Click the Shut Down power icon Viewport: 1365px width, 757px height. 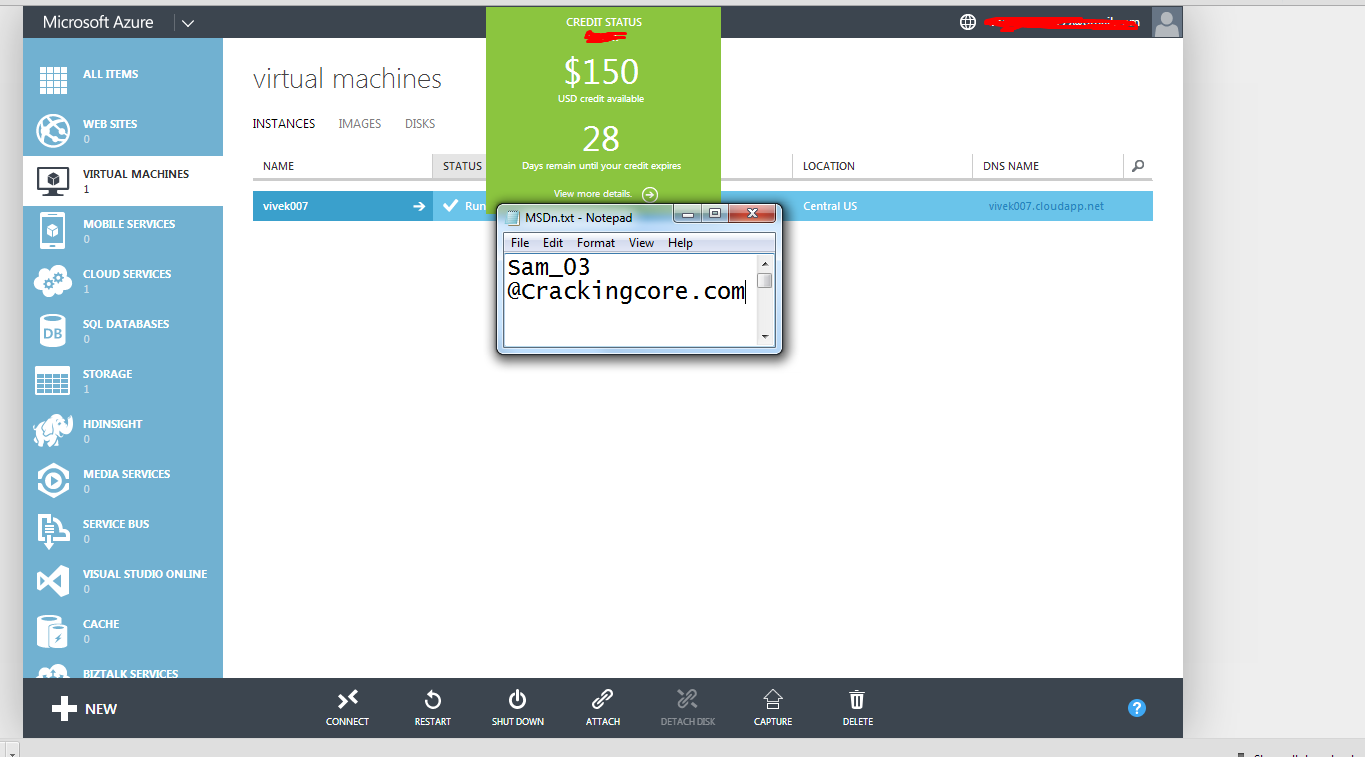click(x=518, y=699)
